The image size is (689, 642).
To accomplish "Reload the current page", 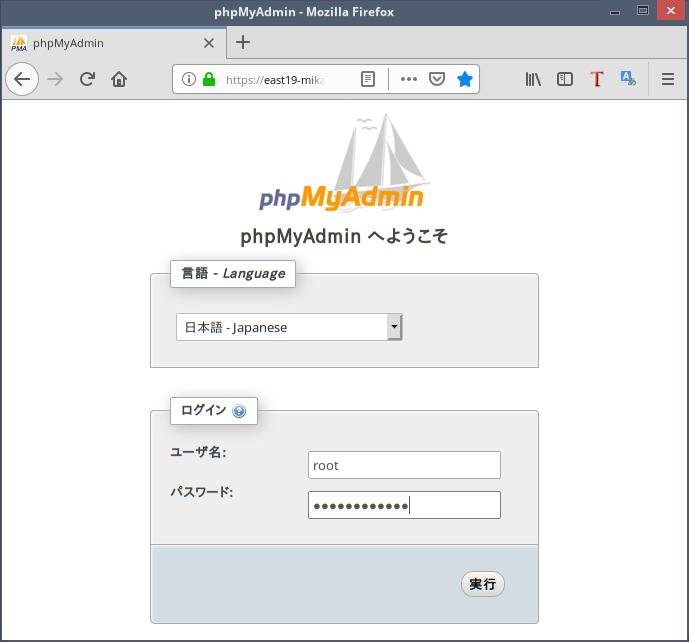I will 87,79.
